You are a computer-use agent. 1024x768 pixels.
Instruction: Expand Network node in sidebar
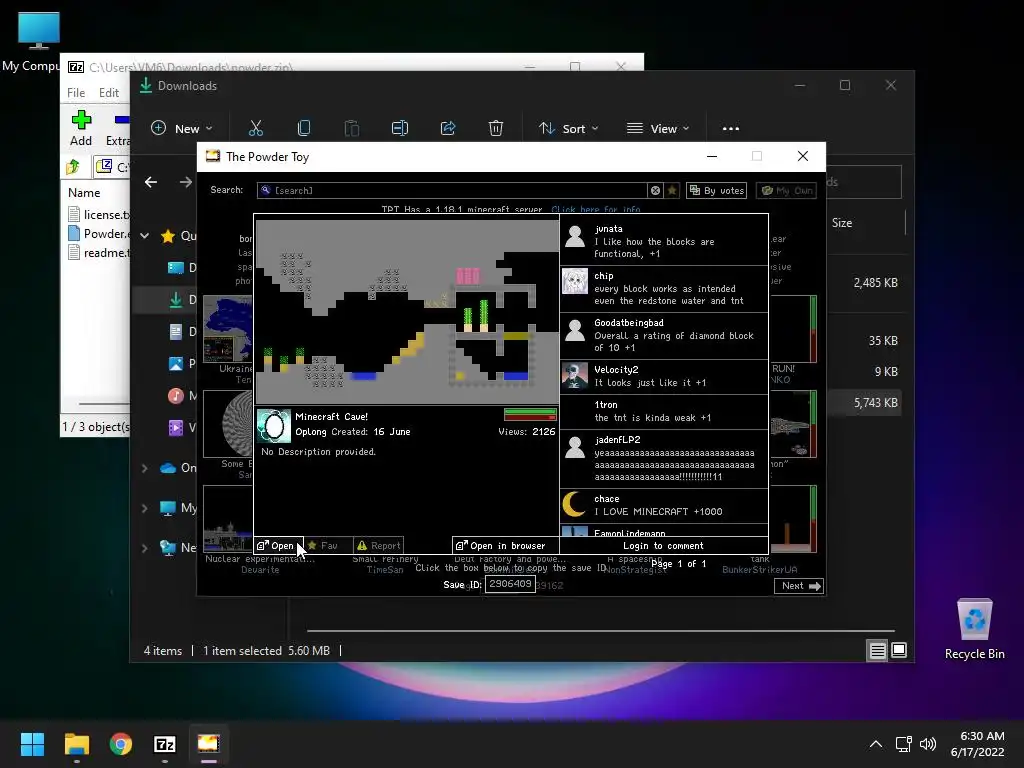(145, 547)
